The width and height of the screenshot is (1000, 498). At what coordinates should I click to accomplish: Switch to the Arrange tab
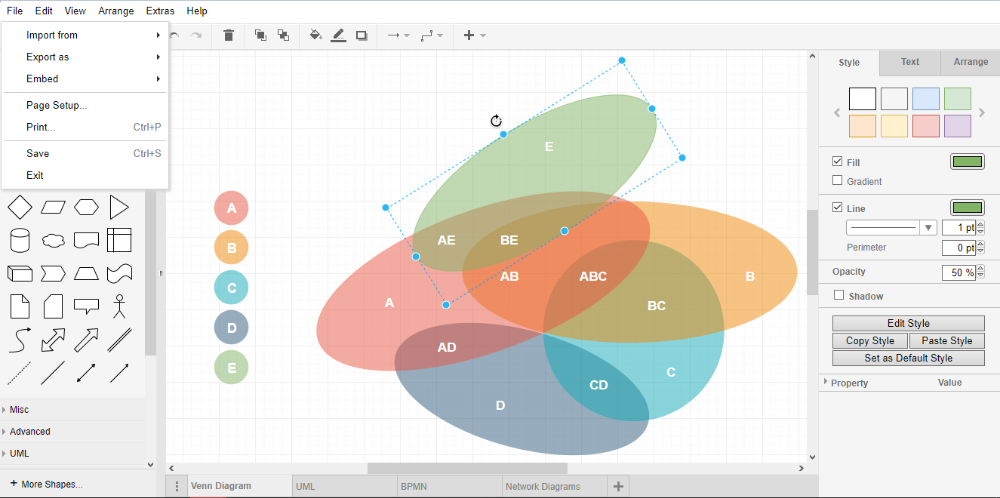971,62
